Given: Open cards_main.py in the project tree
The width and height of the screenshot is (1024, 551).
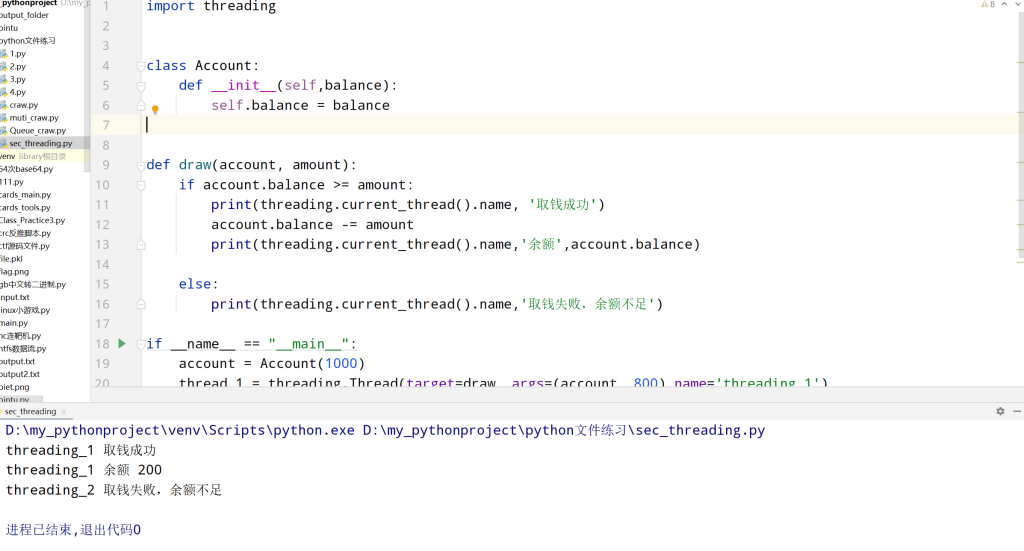Looking at the screenshot, I should tap(25, 195).
